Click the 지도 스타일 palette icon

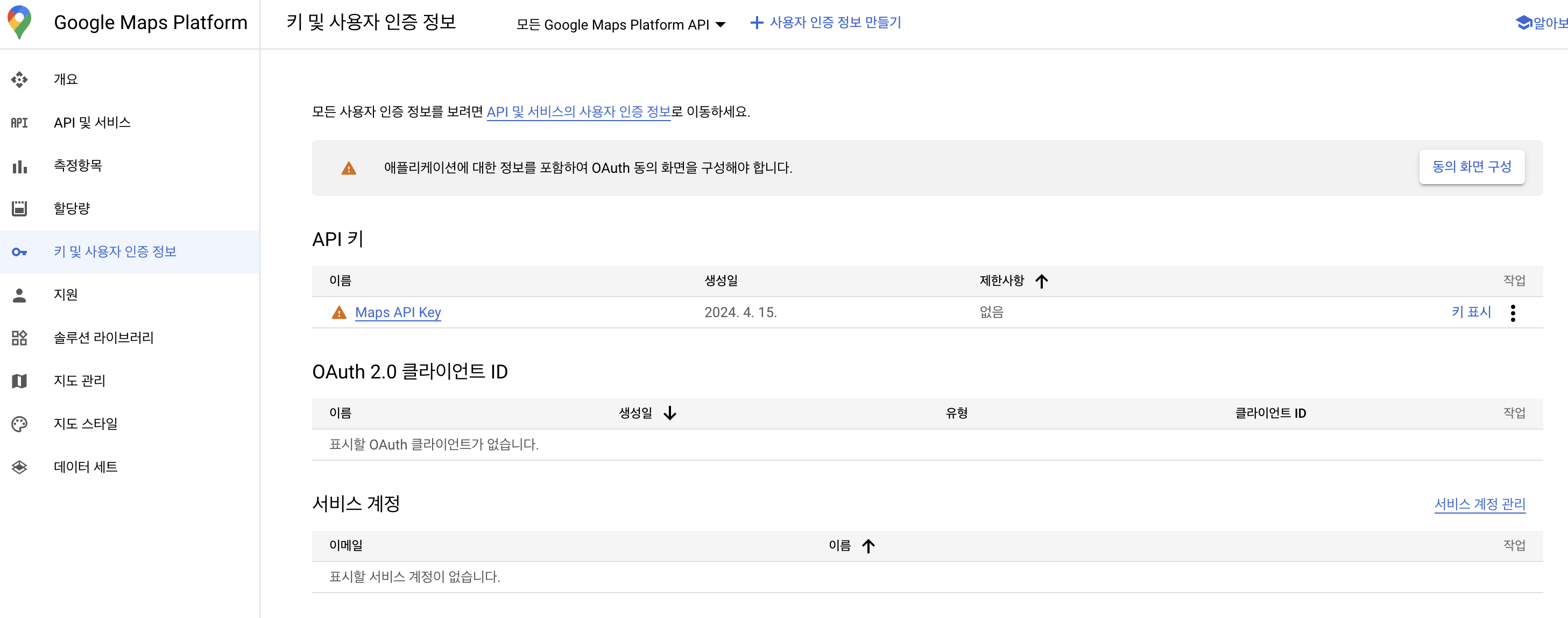pos(19,424)
